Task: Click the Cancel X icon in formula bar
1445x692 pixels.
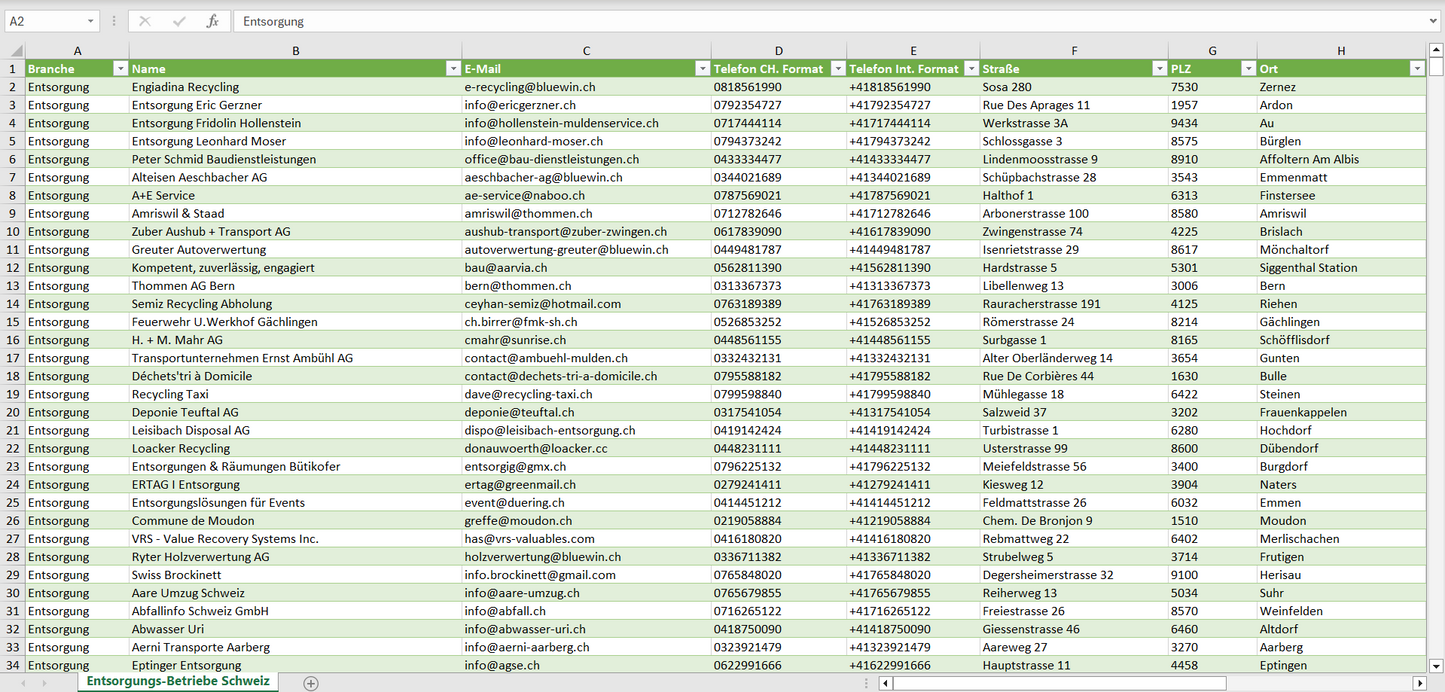Action: pos(145,21)
